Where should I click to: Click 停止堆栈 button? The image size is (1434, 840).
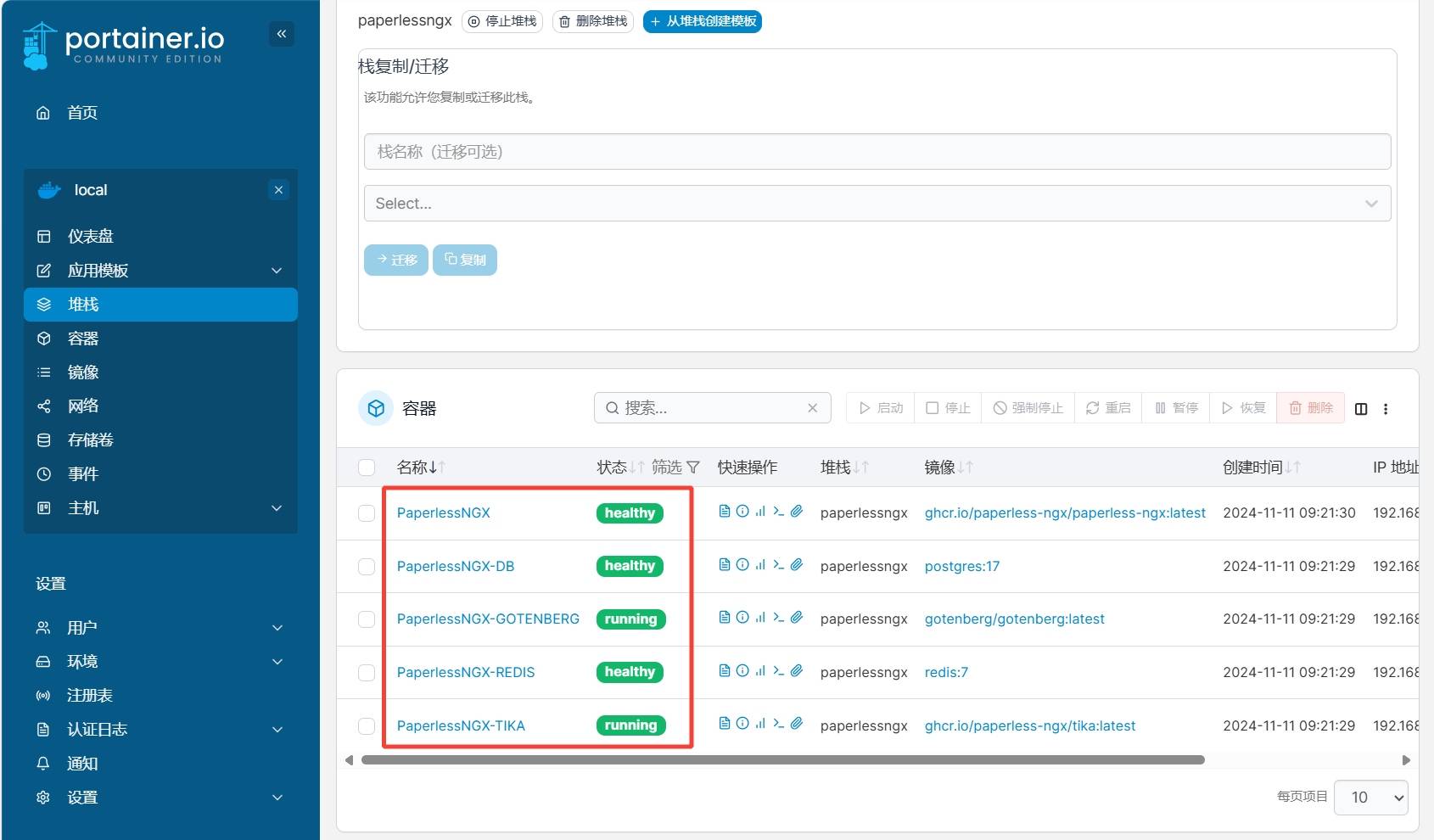502,21
